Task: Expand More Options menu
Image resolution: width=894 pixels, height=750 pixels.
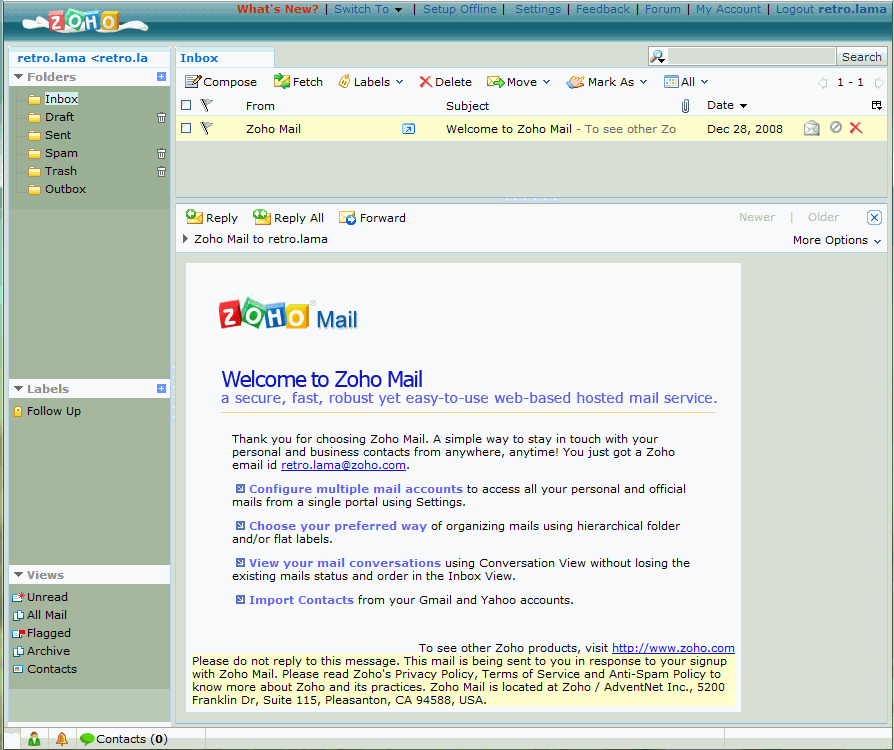Action: point(837,240)
